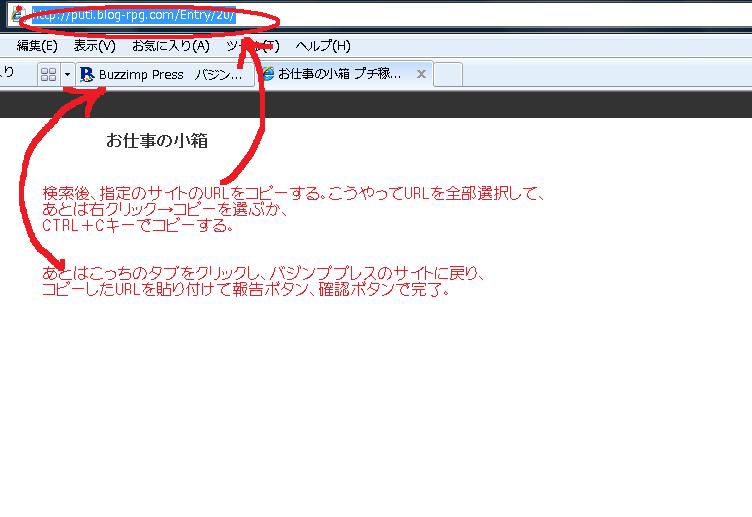Open a new blank tab
The image size is (752, 517).
447,74
